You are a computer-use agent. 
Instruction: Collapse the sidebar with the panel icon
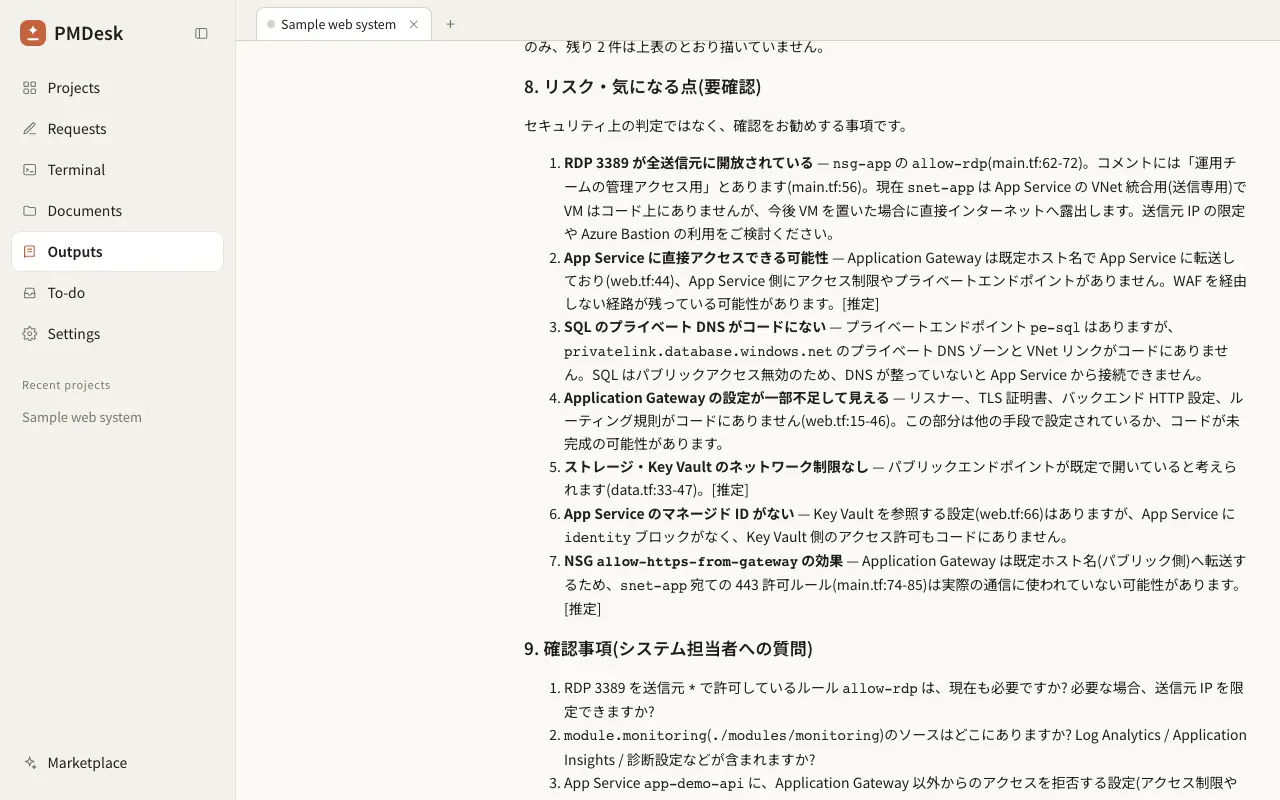201,33
